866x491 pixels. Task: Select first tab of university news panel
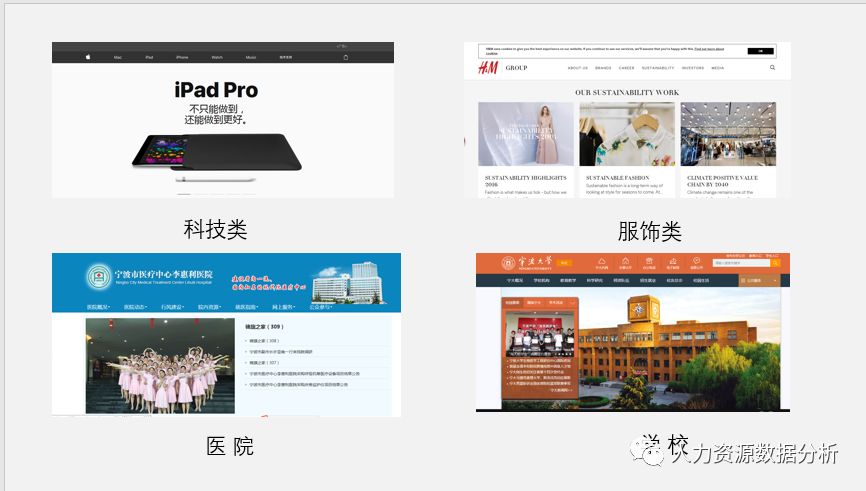[x=512, y=303]
